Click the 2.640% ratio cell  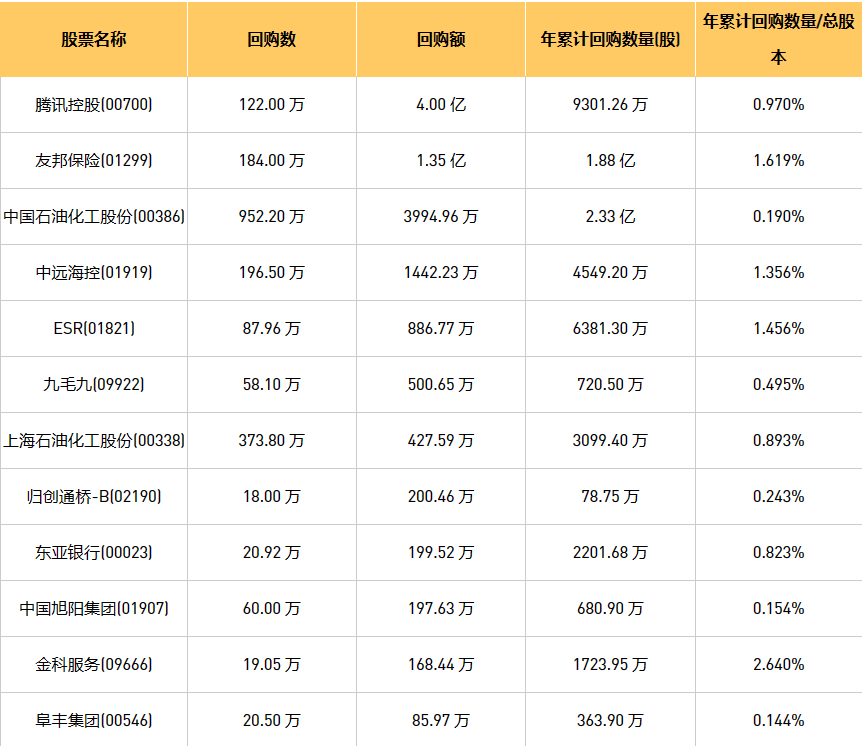[778, 665]
